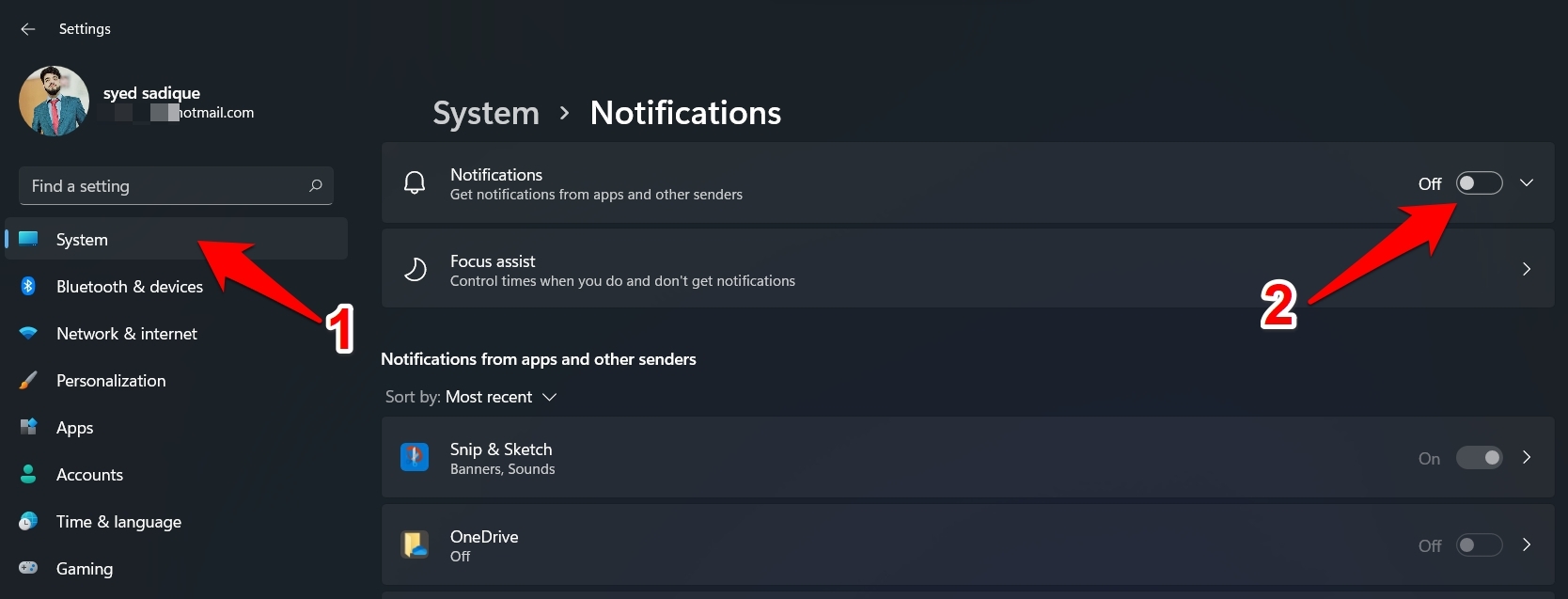This screenshot has height=599, width=1568.
Task: Click the Gaming controller icon
Action: [x=28, y=568]
